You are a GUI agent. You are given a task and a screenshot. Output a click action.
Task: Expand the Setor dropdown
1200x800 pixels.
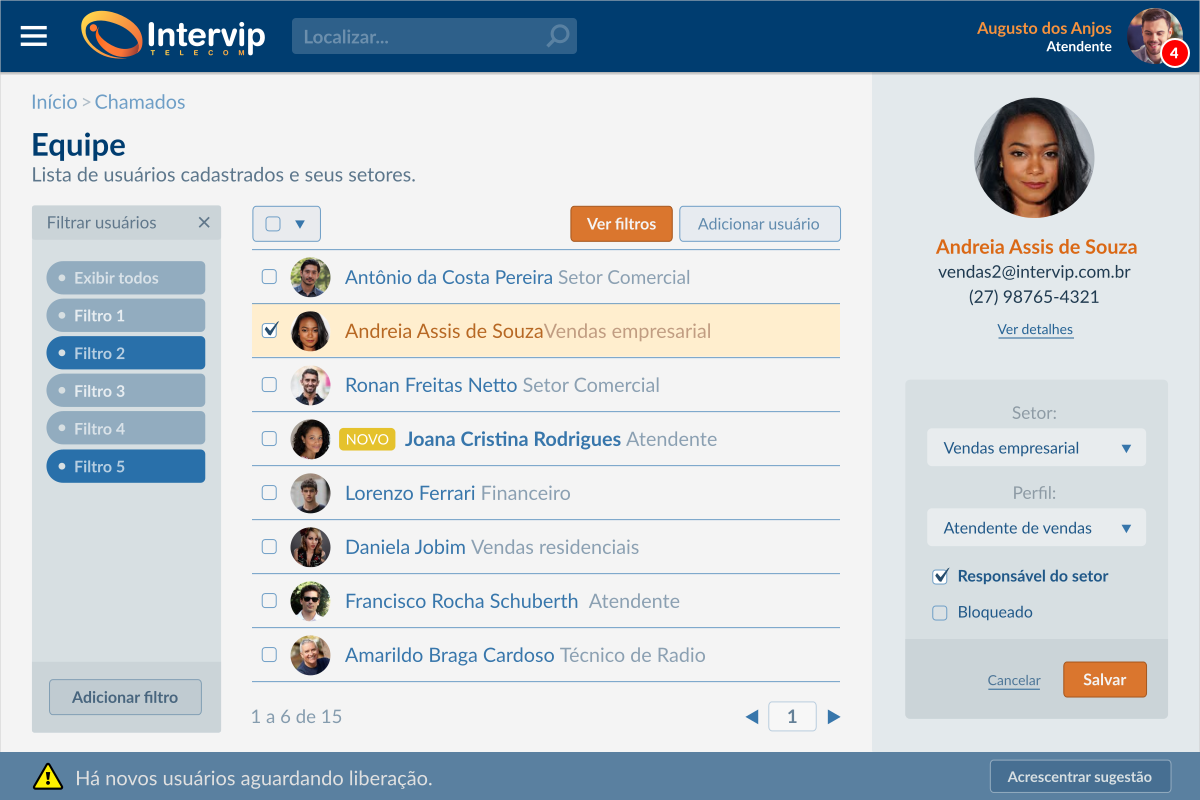[1036, 448]
